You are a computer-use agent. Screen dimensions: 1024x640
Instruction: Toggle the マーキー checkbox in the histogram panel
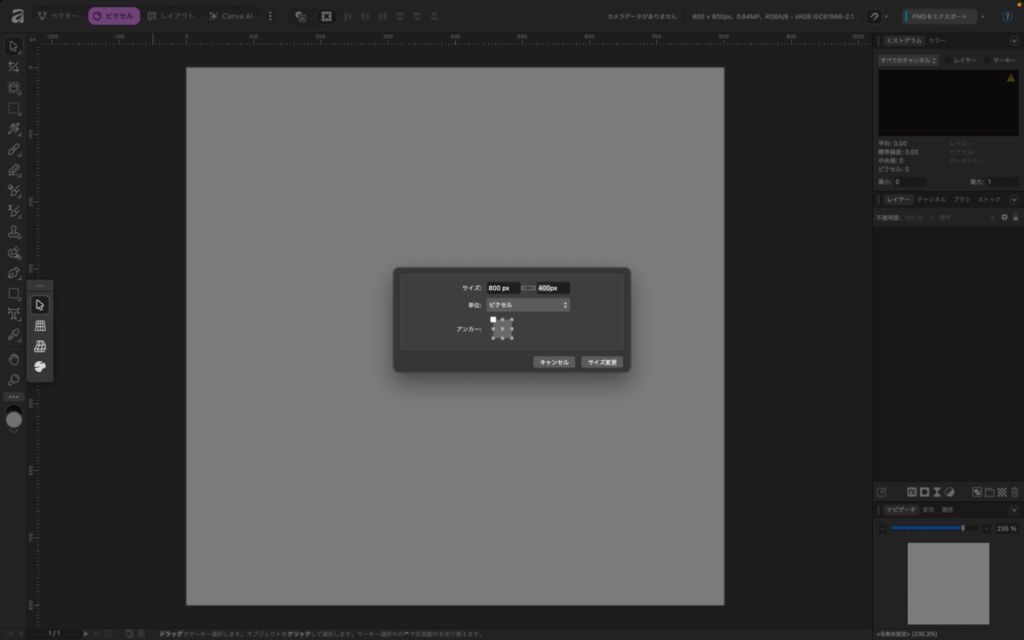point(989,61)
